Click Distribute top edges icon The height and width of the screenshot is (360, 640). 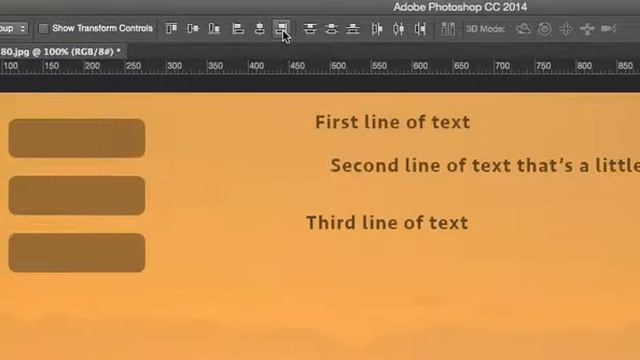click(x=310, y=29)
